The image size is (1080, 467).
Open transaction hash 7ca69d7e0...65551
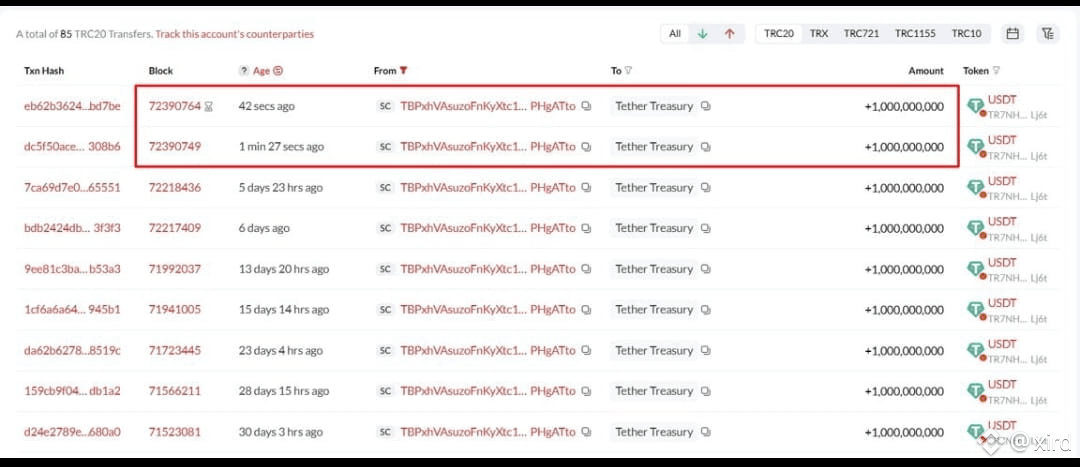72,187
